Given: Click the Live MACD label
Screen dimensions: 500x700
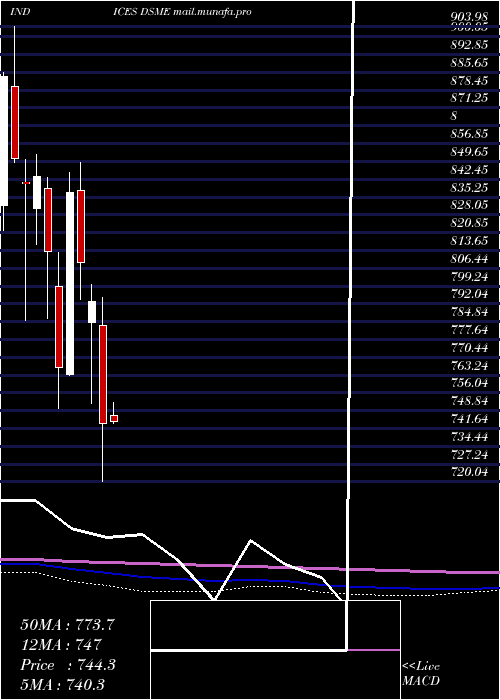Looking at the screenshot, I should [x=421, y=673].
